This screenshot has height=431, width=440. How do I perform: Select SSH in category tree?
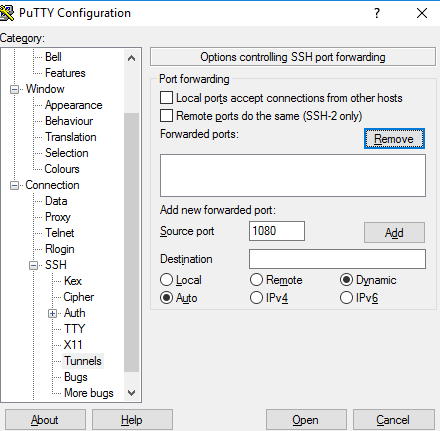tap(56, 265)
